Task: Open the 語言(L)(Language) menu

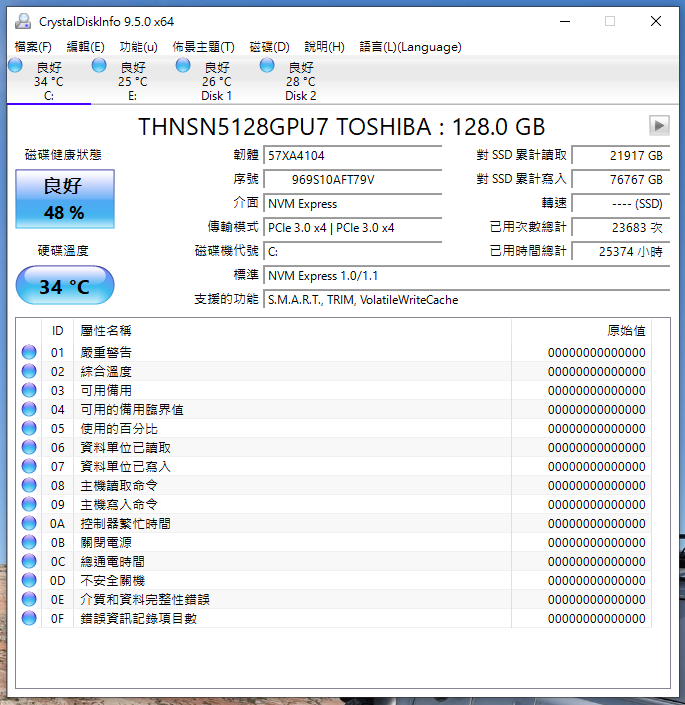Action: tap(410, 47)
